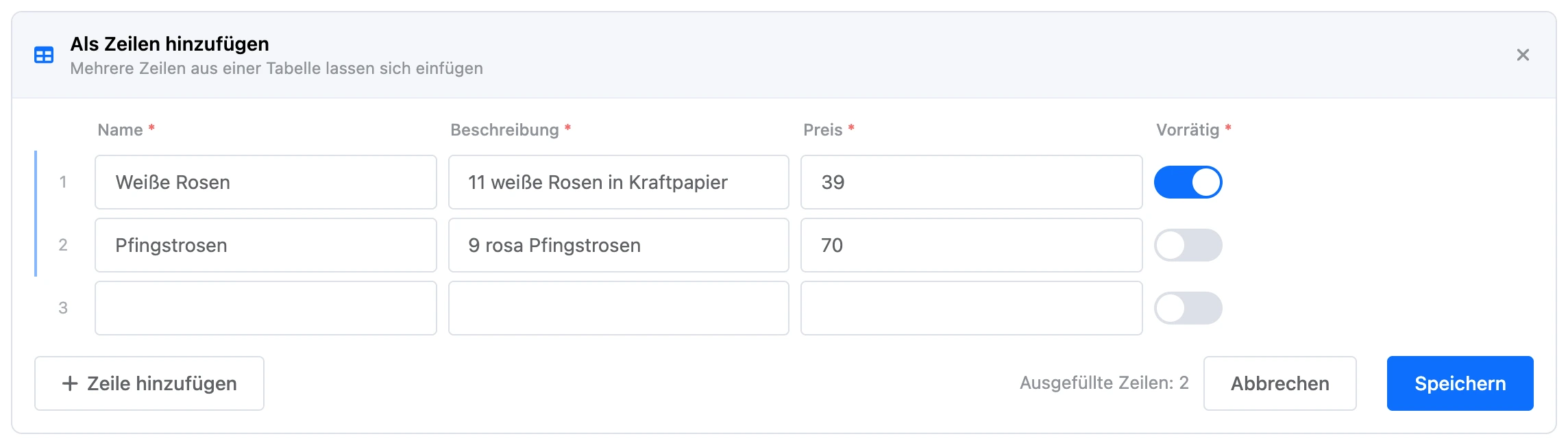Click row number 3 handle
This screenshot has width=1568, height=445.
pyautogui.click(x=63, y=308)
